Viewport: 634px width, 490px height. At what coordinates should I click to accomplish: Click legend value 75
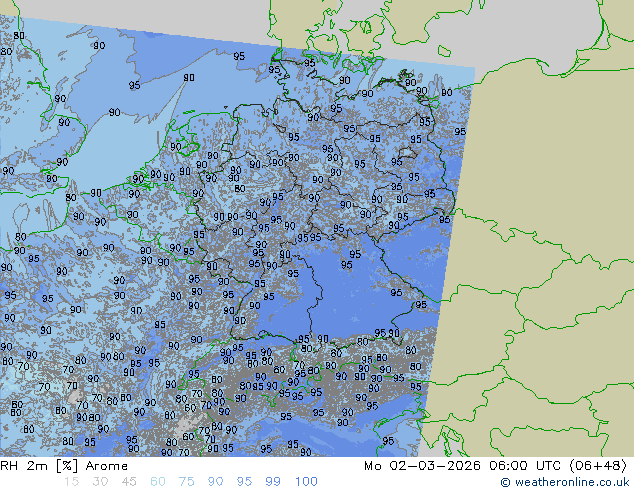point(186,482)
